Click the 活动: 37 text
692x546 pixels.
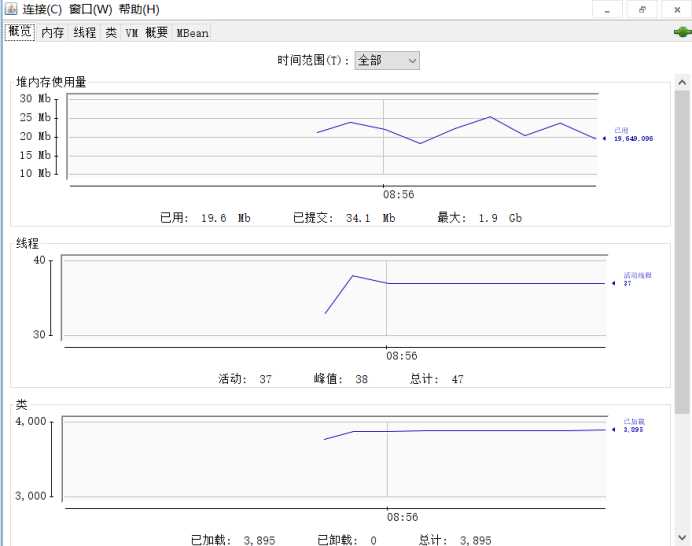(245, 379)
